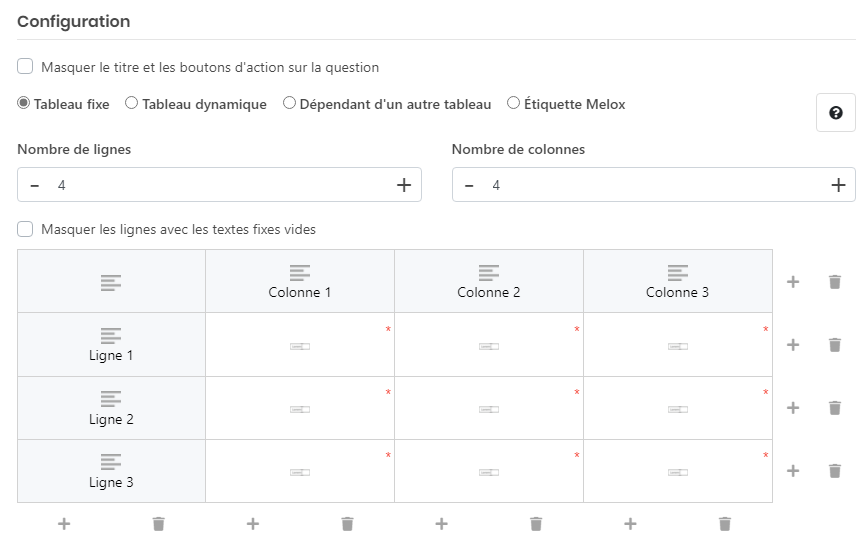The image size is (868, 560).
Task: Delete the Colonne 3 column below table
Action: pos(725,524)
